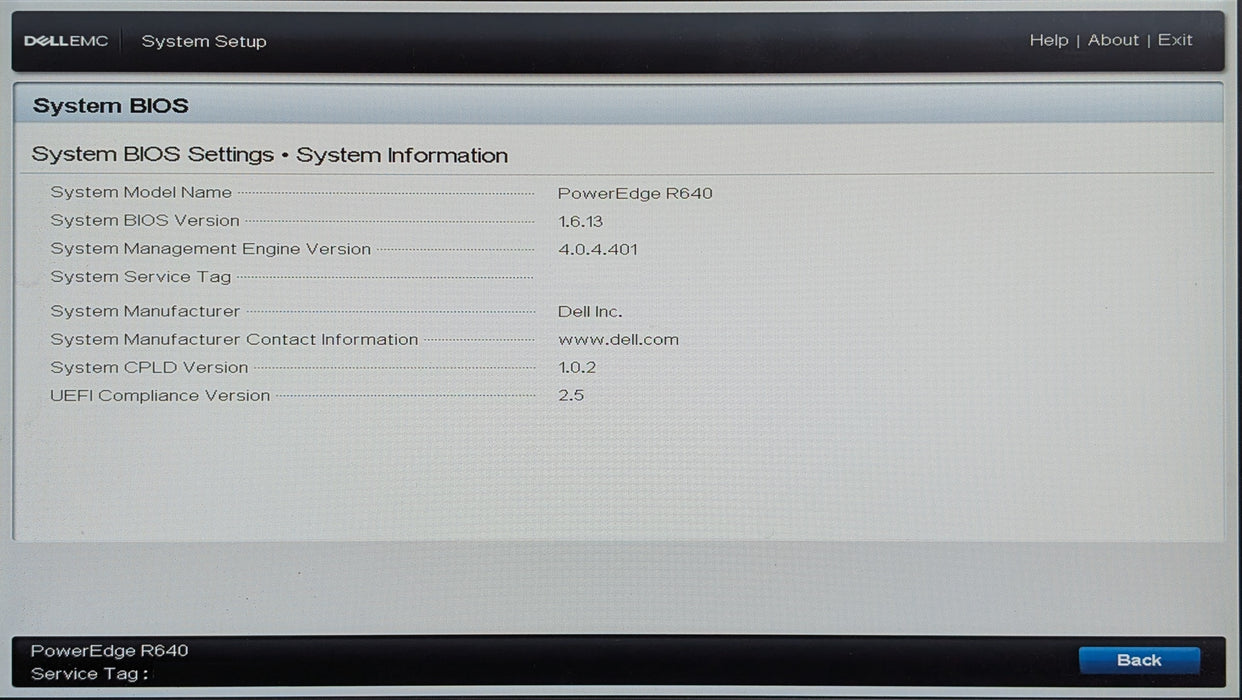This screenshot has width=1242, height=700.
Task: Select CPLD version value 1.0.2
Action: click(x=577, y=367)
